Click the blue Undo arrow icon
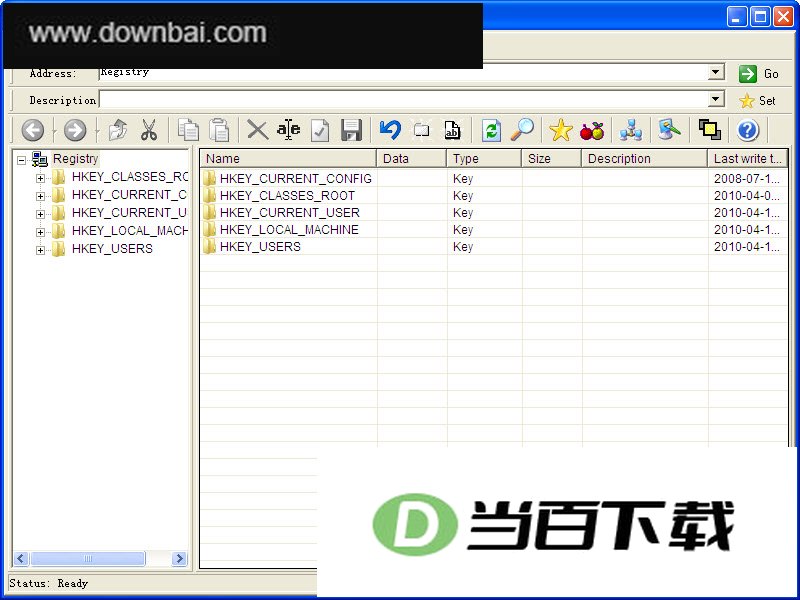 point(390,130)
